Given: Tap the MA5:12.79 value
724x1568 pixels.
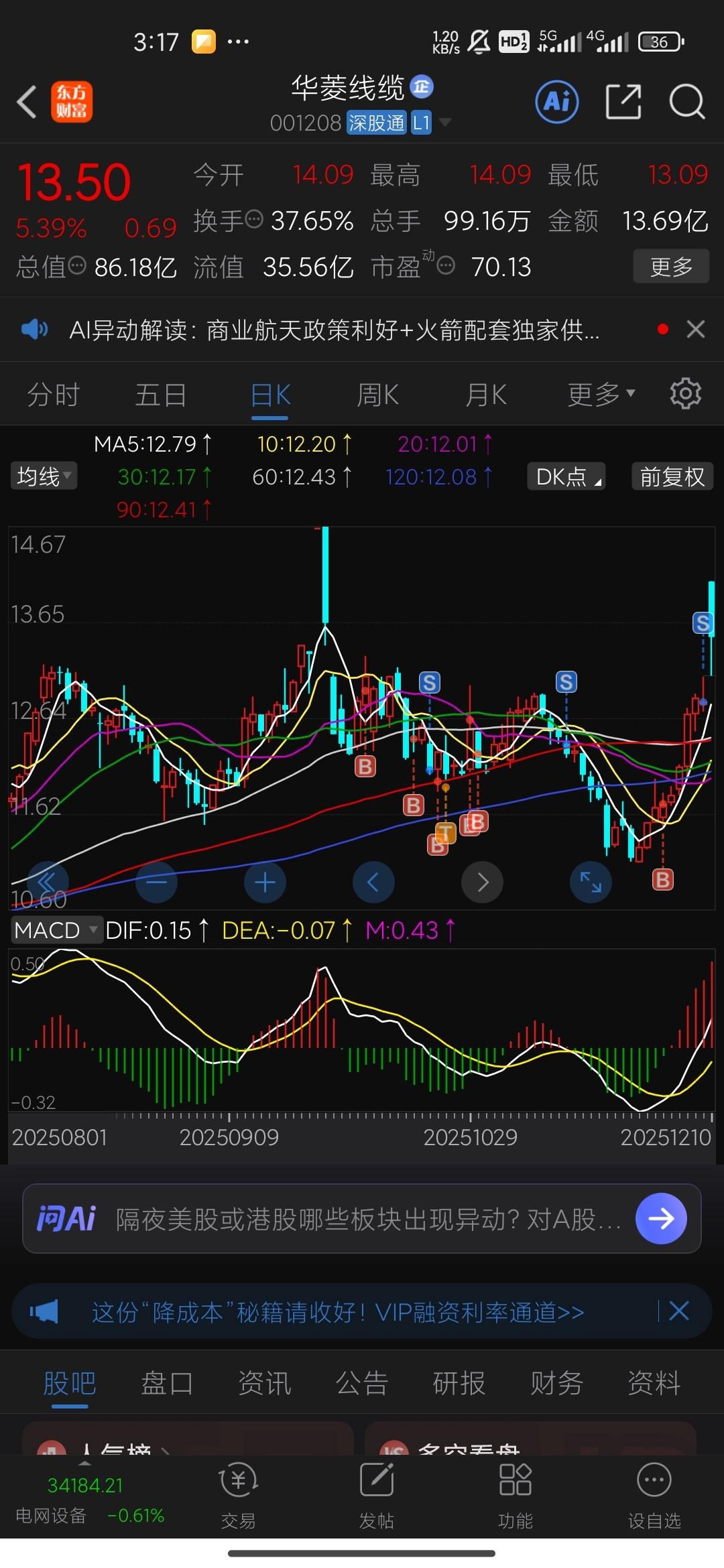Looking at the screenshot, I should point(153,444).
